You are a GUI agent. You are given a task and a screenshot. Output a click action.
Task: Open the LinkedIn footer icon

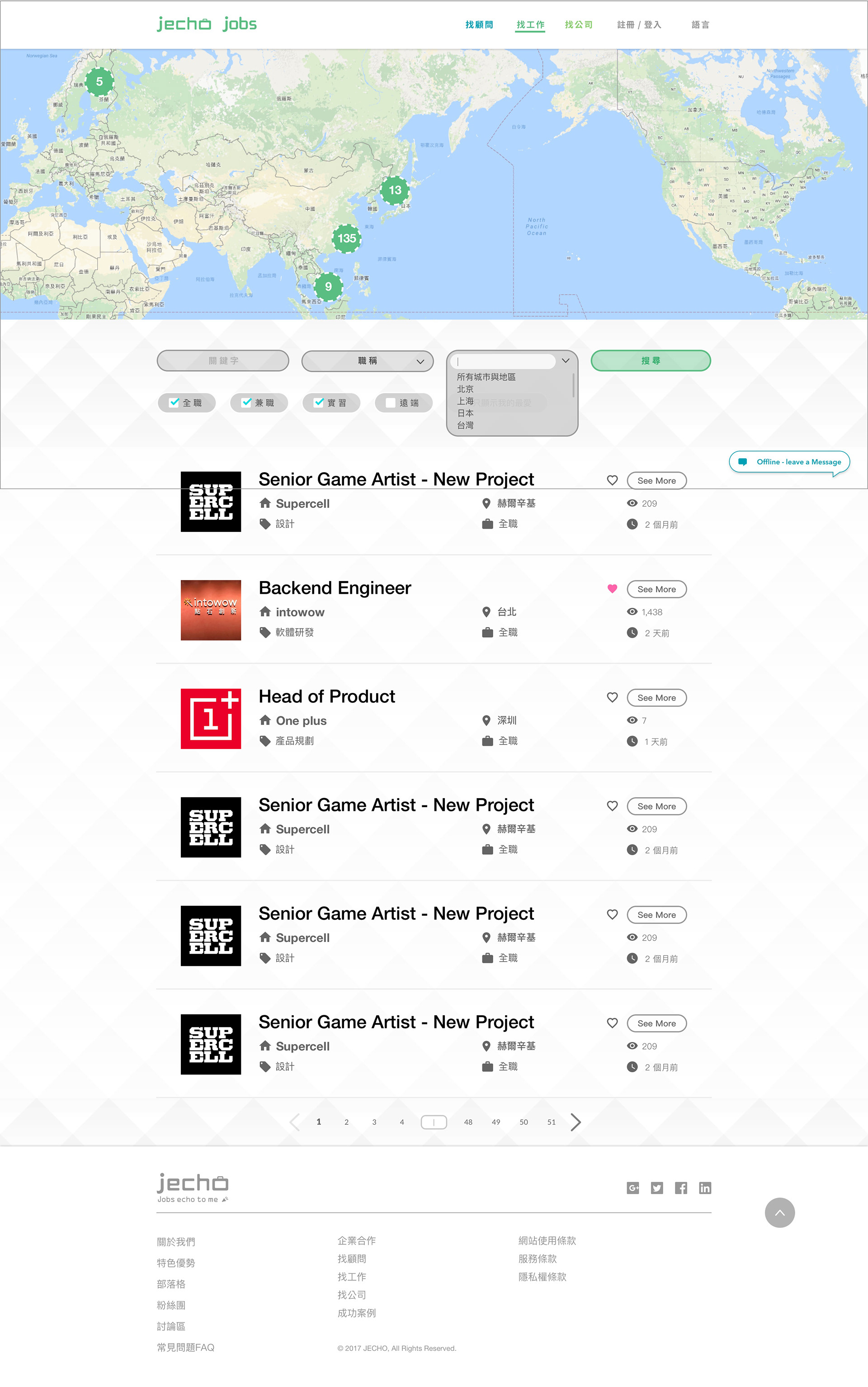704,1188
